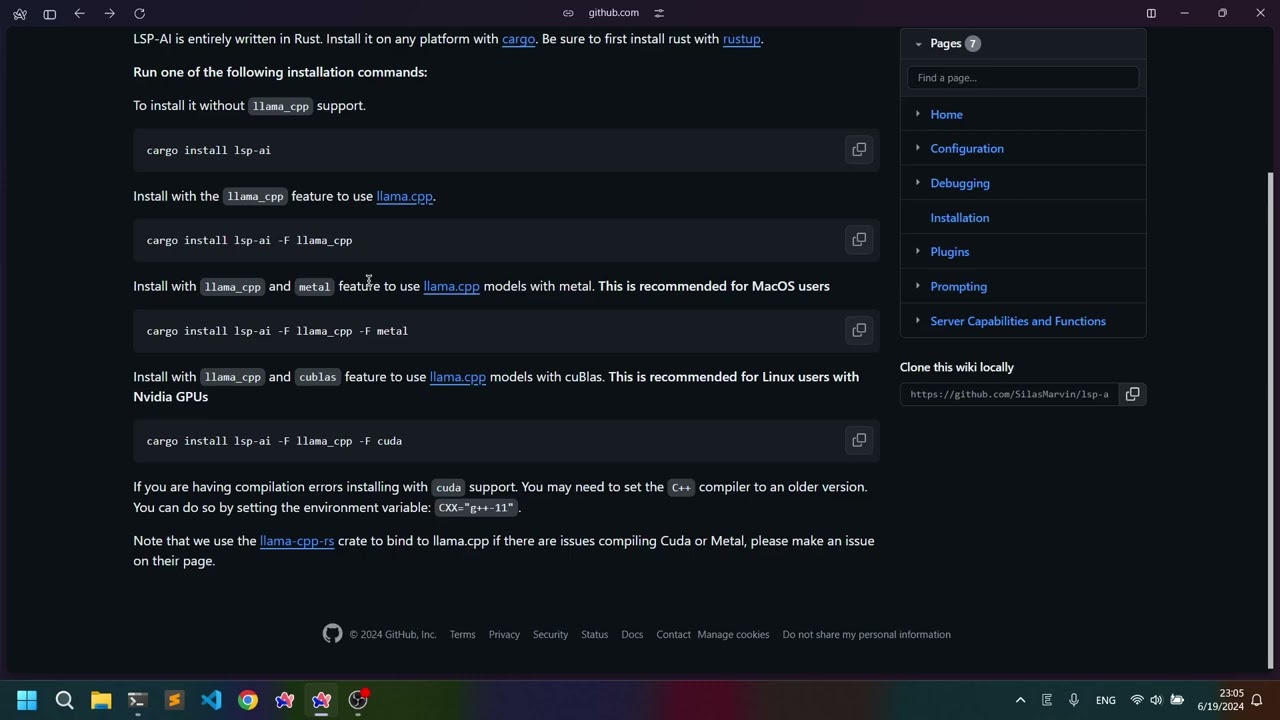
Task: Follow the rustup link
Action: click(741, 39)
